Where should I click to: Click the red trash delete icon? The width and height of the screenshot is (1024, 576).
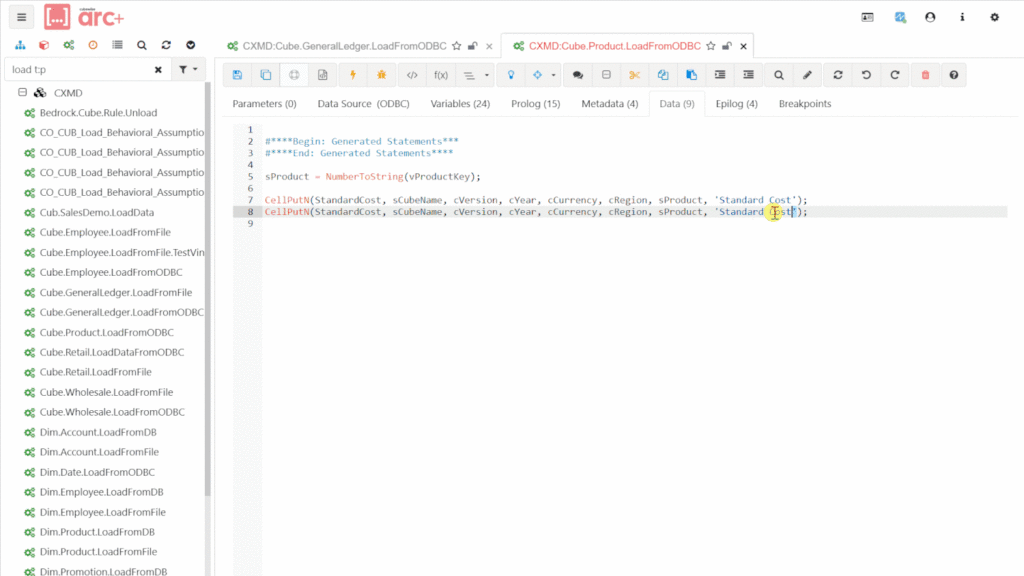925,75
